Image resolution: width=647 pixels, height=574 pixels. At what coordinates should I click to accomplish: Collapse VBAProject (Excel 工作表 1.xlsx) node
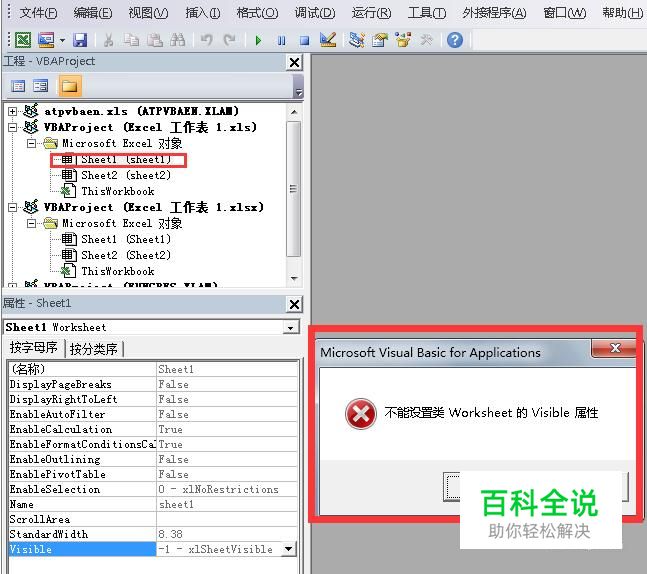pos(13,207)
